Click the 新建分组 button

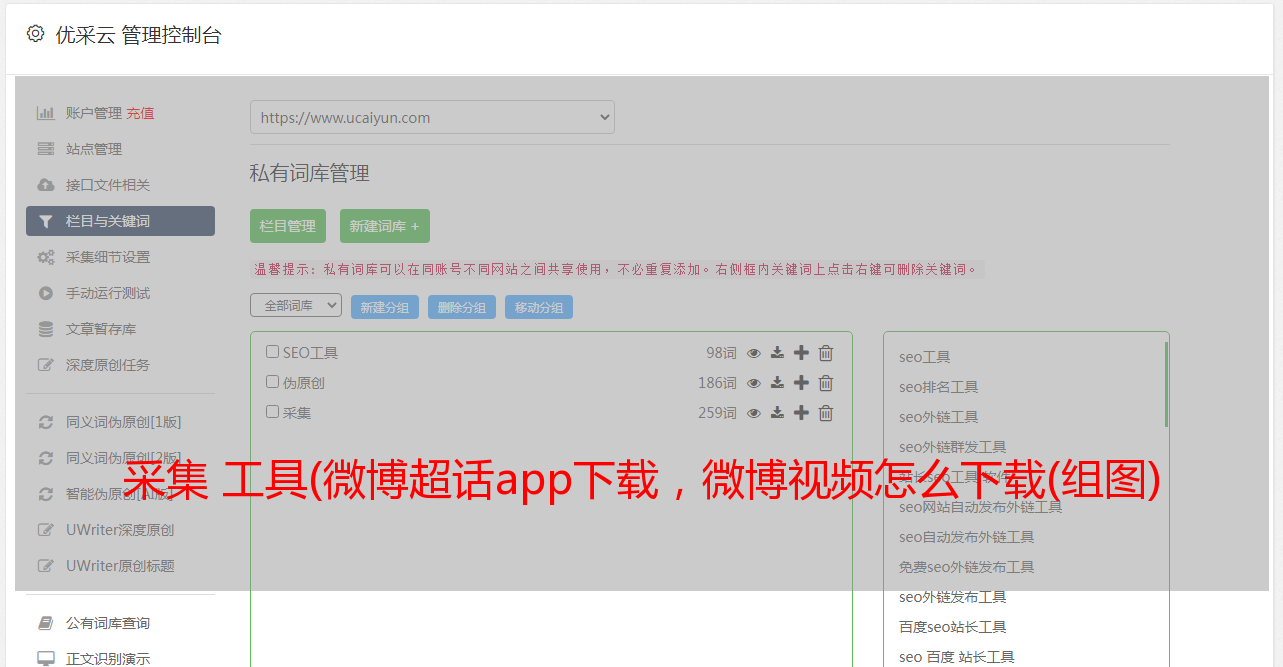tap(385, 308)
